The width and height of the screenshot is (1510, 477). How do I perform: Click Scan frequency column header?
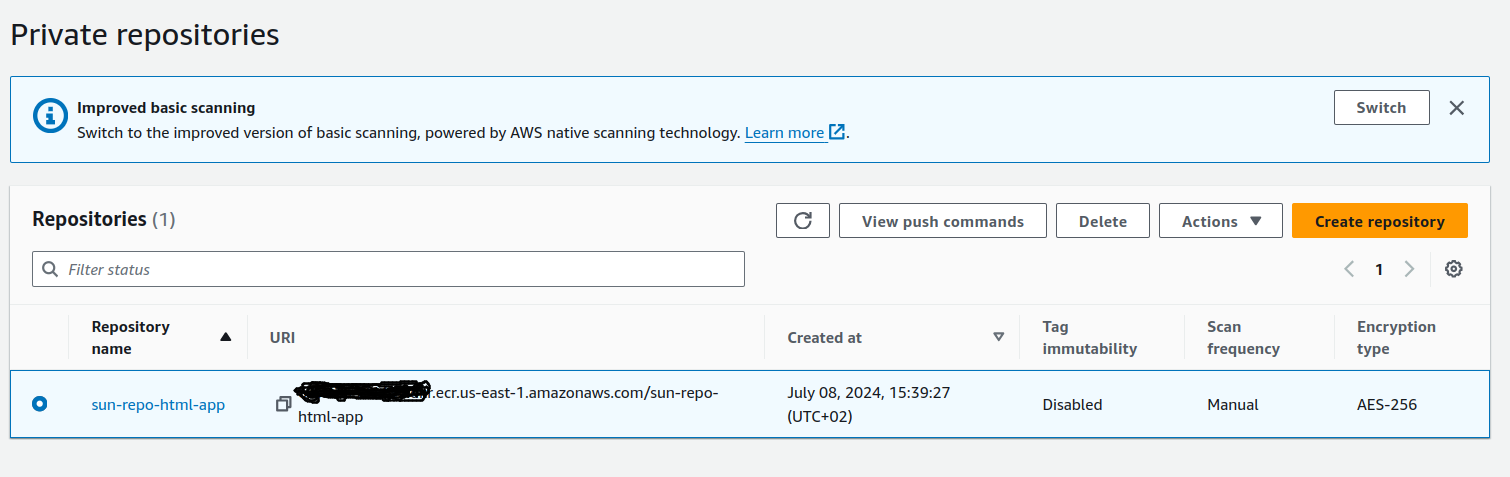coord(1243,338)
